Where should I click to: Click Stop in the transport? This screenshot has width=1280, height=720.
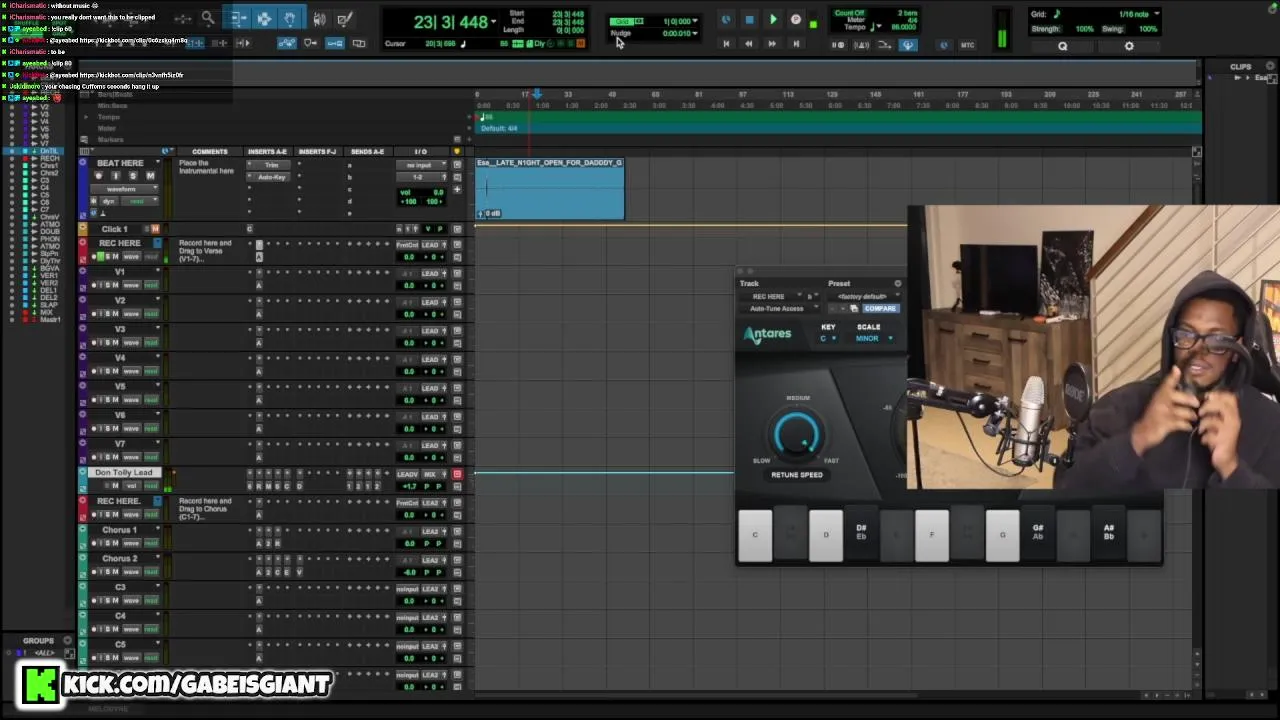coord(749,19)
